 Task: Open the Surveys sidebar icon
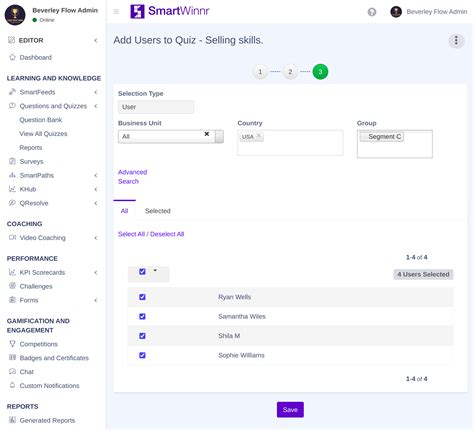click(12, 161)
